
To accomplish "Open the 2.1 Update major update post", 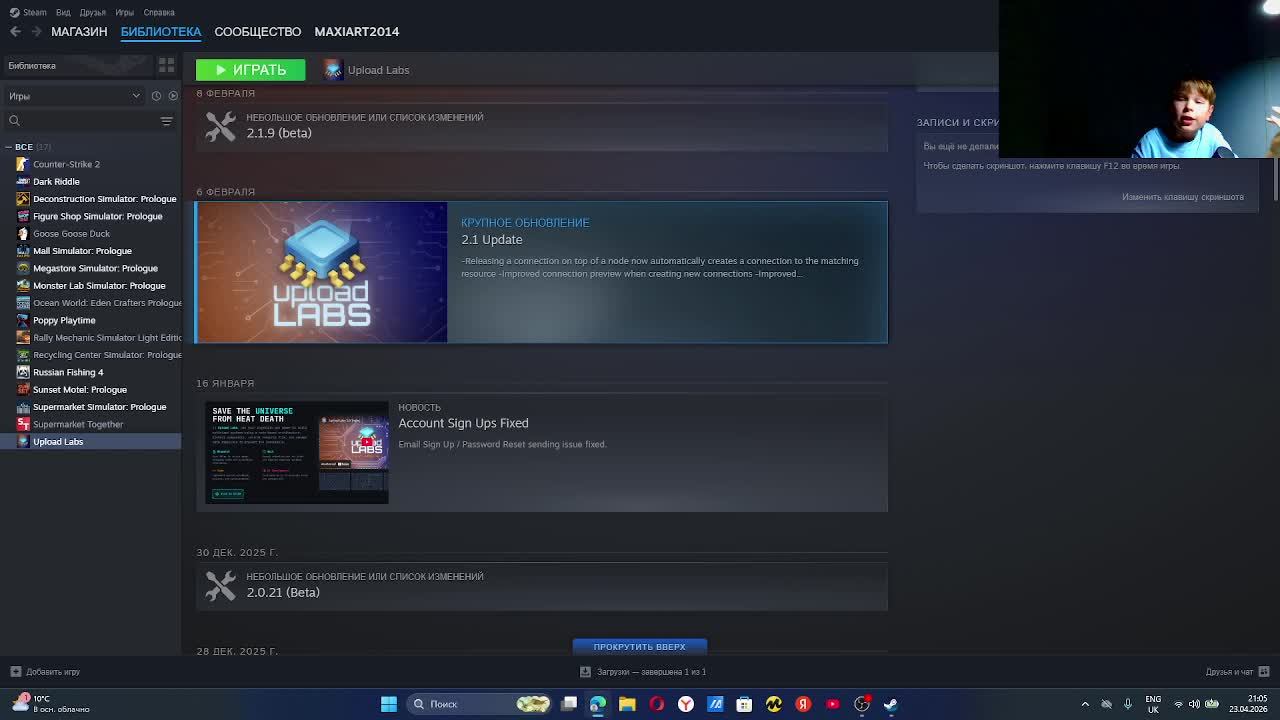I will point(541,272).
